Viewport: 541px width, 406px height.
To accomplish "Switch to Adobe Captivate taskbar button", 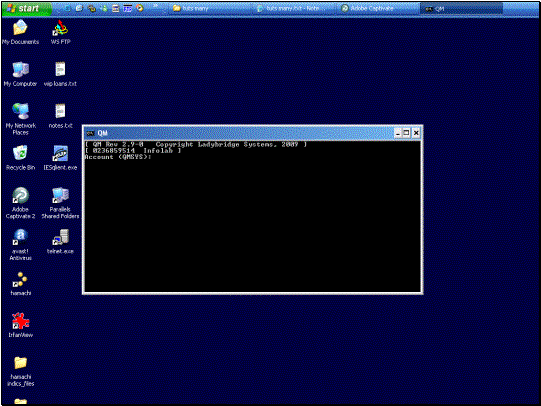I will tap(378, 9).
